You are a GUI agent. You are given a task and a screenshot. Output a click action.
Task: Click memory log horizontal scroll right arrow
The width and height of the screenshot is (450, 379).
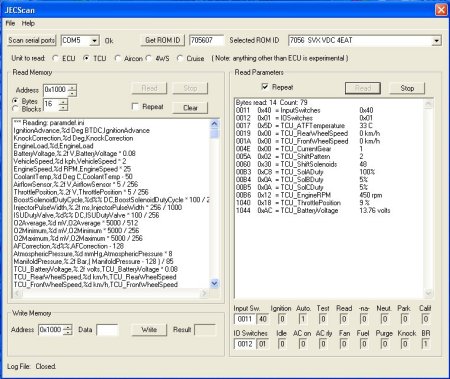click(204, 293)
